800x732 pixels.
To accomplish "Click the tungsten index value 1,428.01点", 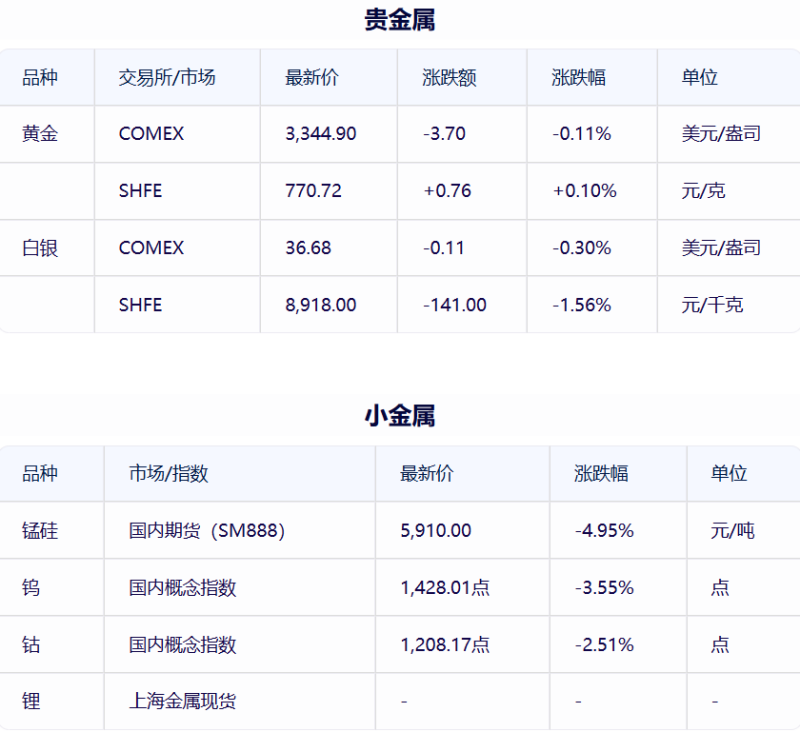I will [x=444, y=588].
